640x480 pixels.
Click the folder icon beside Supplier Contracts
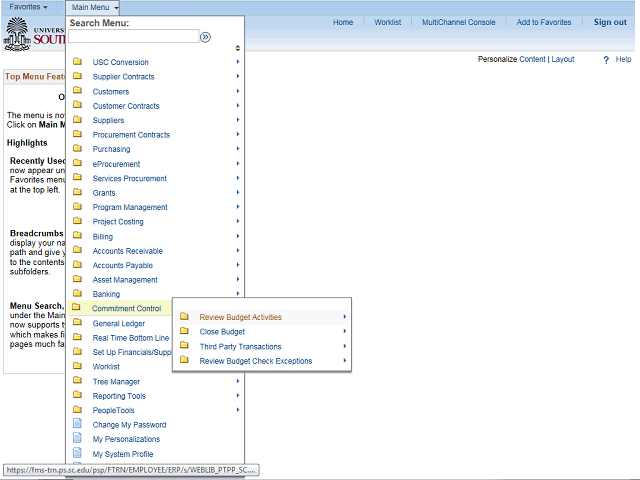coord(77,76)
